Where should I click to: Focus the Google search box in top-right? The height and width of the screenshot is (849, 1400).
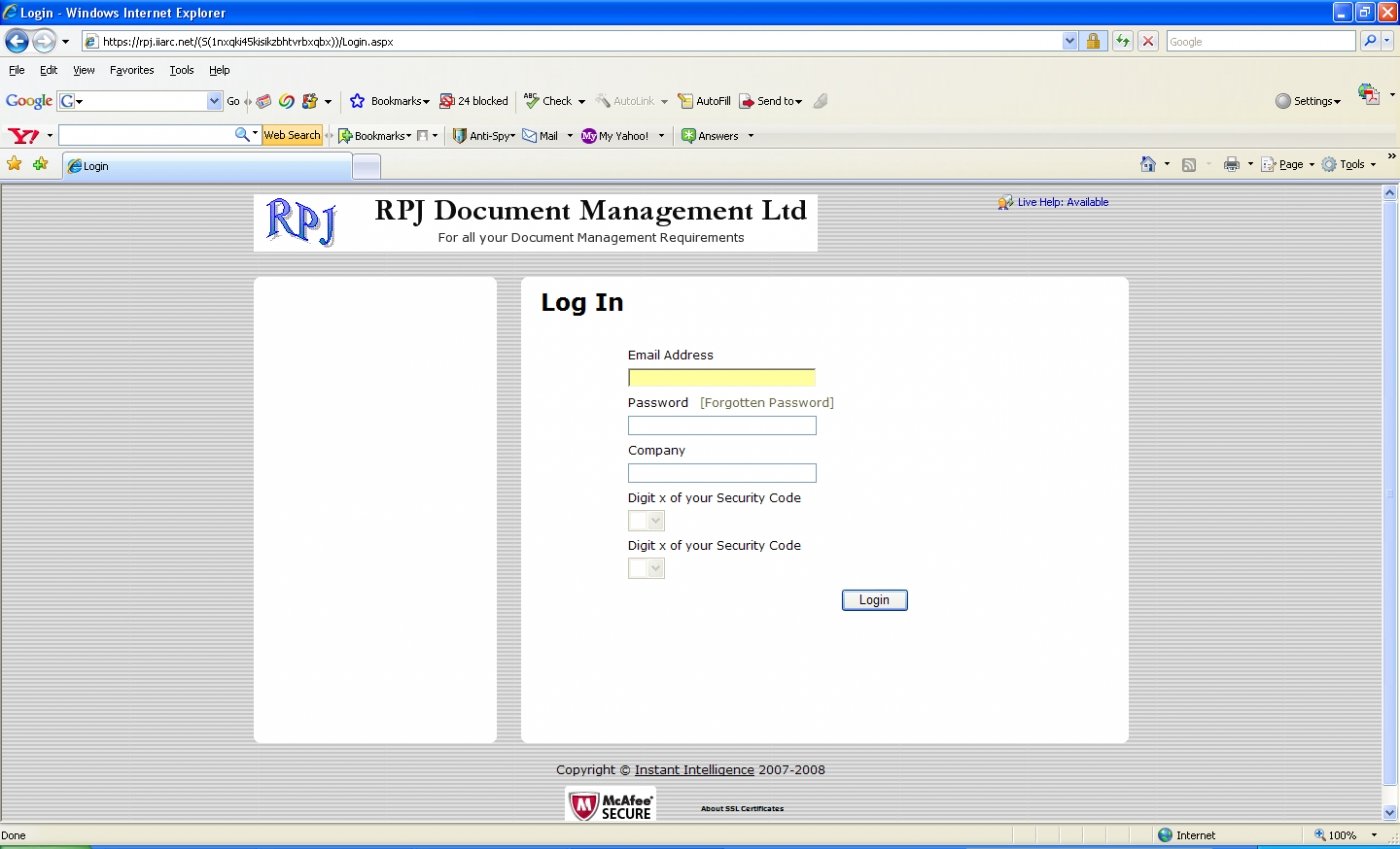pos(1260,41)
